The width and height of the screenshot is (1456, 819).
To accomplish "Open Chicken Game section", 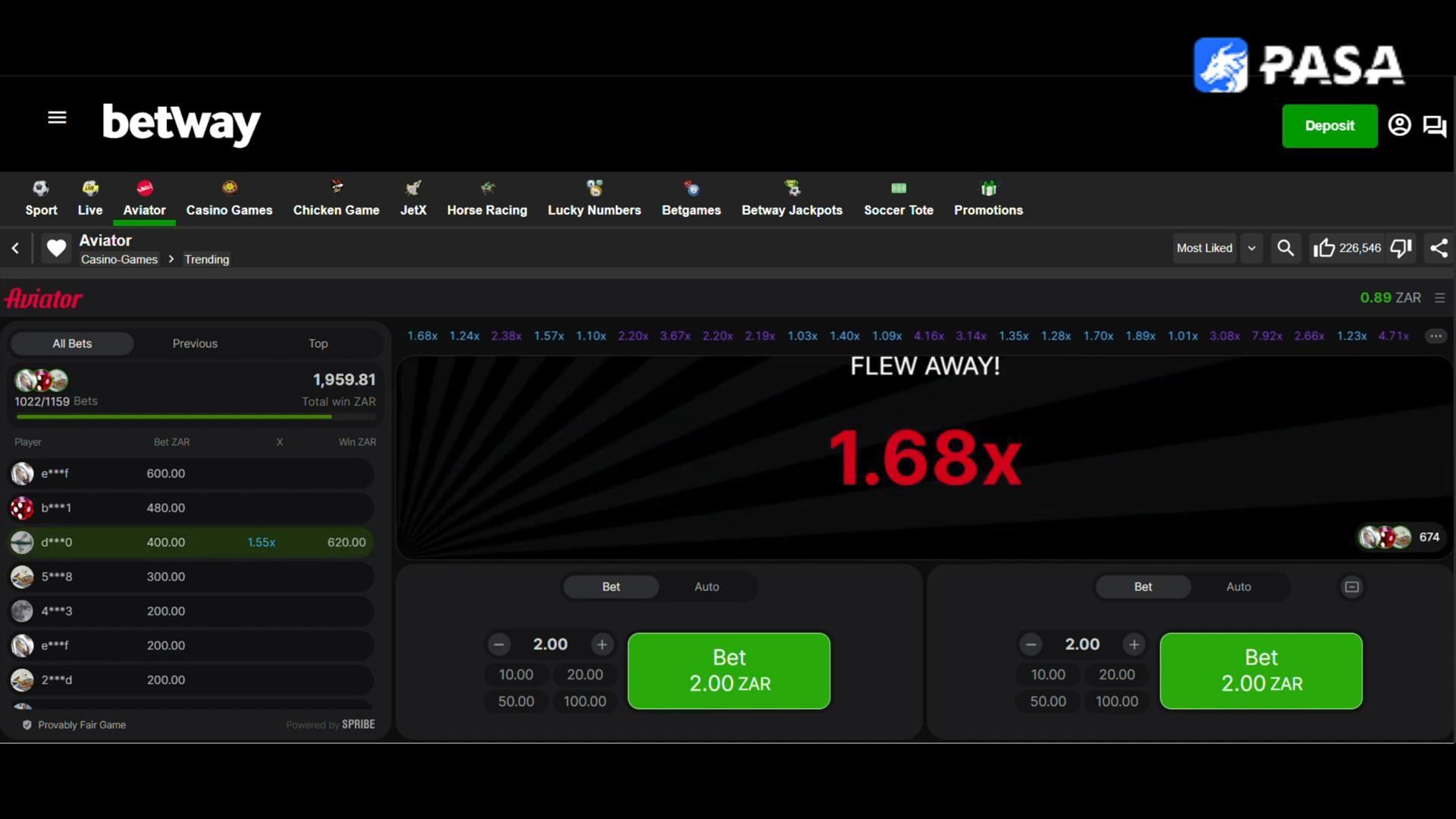I will tap(336, 199).
